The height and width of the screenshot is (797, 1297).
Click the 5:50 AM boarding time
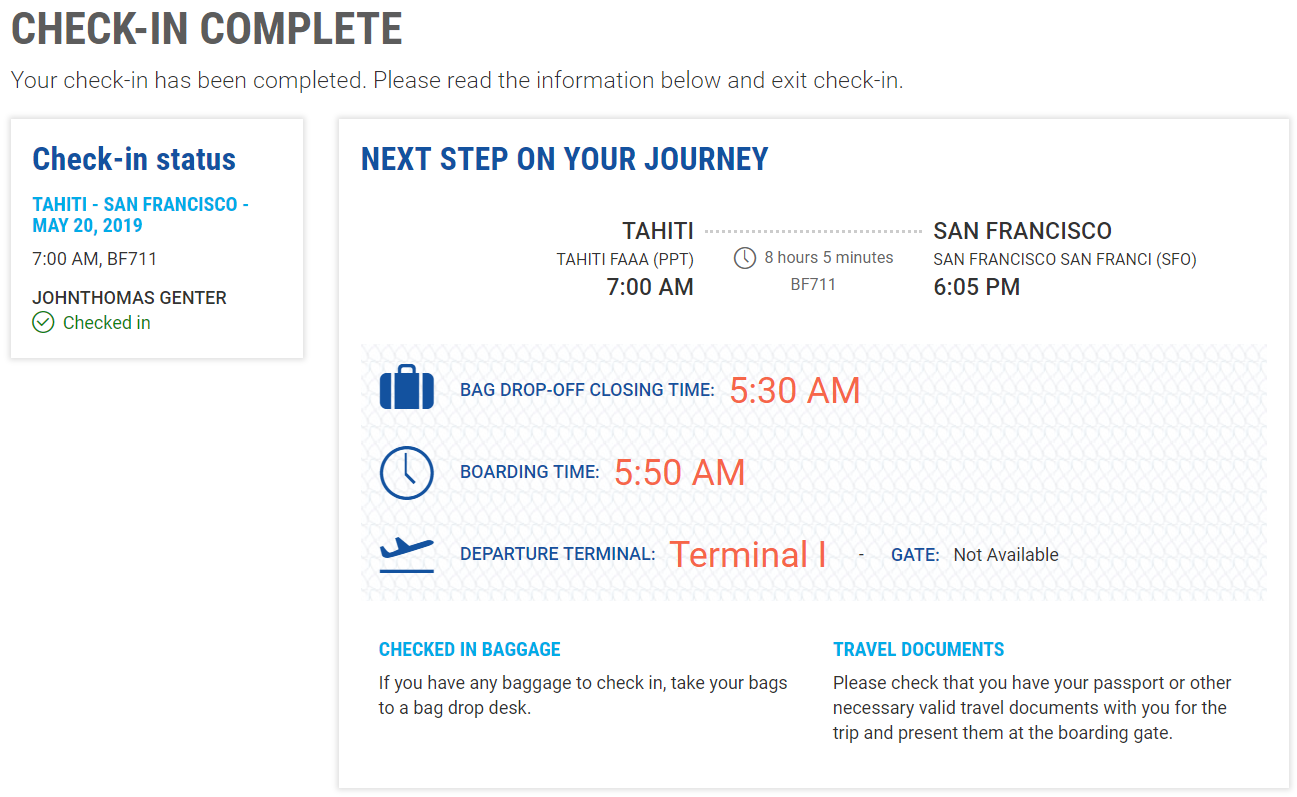pyautogui.click(x=679, y=472)
